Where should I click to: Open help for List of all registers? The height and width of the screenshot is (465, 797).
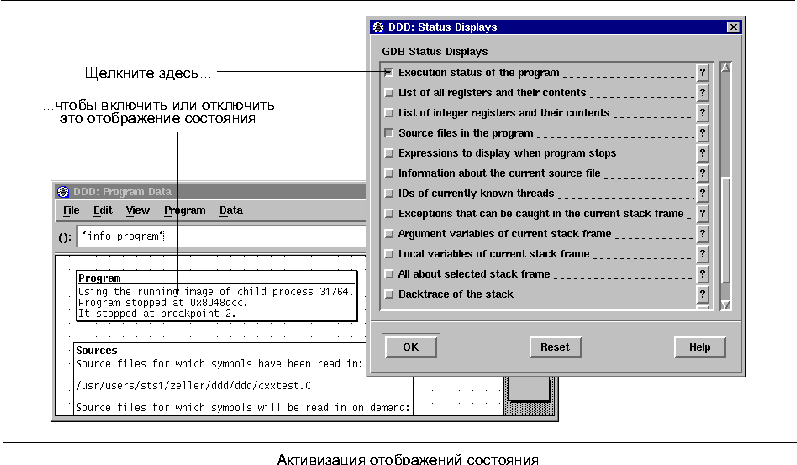[x=702, y=92]
